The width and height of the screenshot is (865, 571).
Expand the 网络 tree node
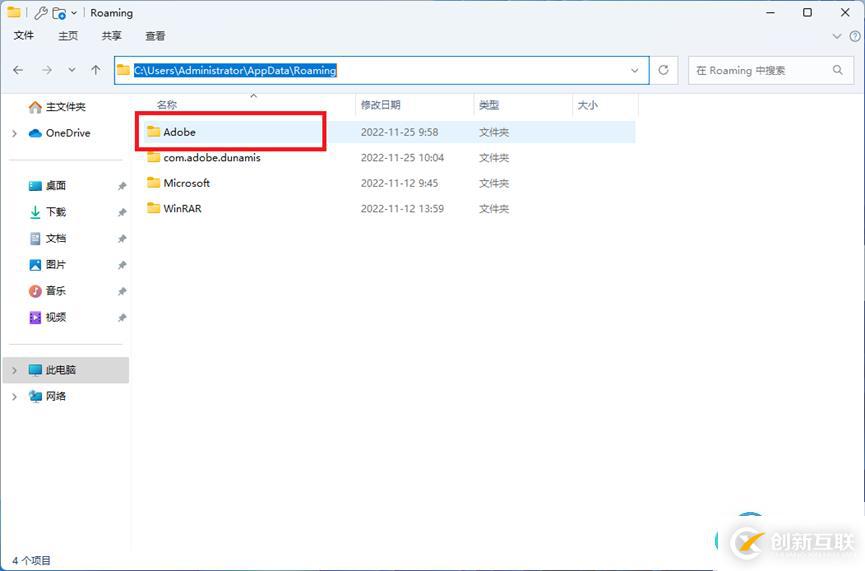pyautogui.click(x=15, y=397)
